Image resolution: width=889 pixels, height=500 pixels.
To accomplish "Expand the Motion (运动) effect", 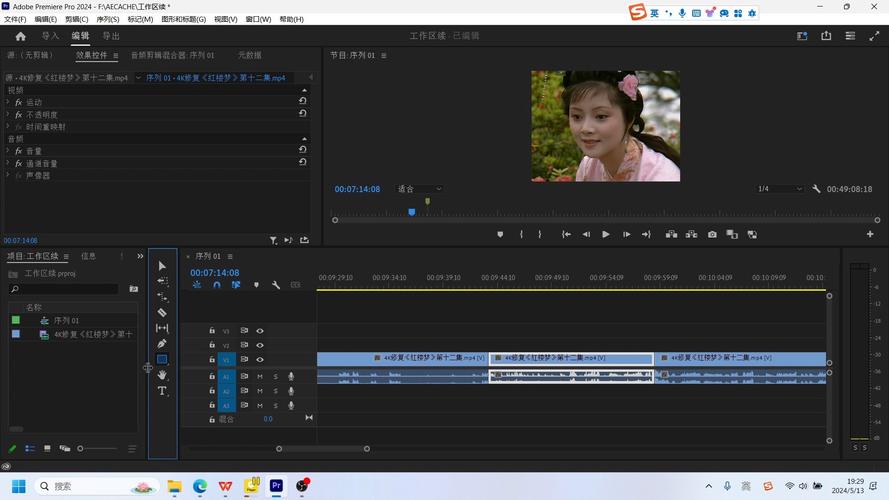I will pyautogui.click(x=8, y=102).
